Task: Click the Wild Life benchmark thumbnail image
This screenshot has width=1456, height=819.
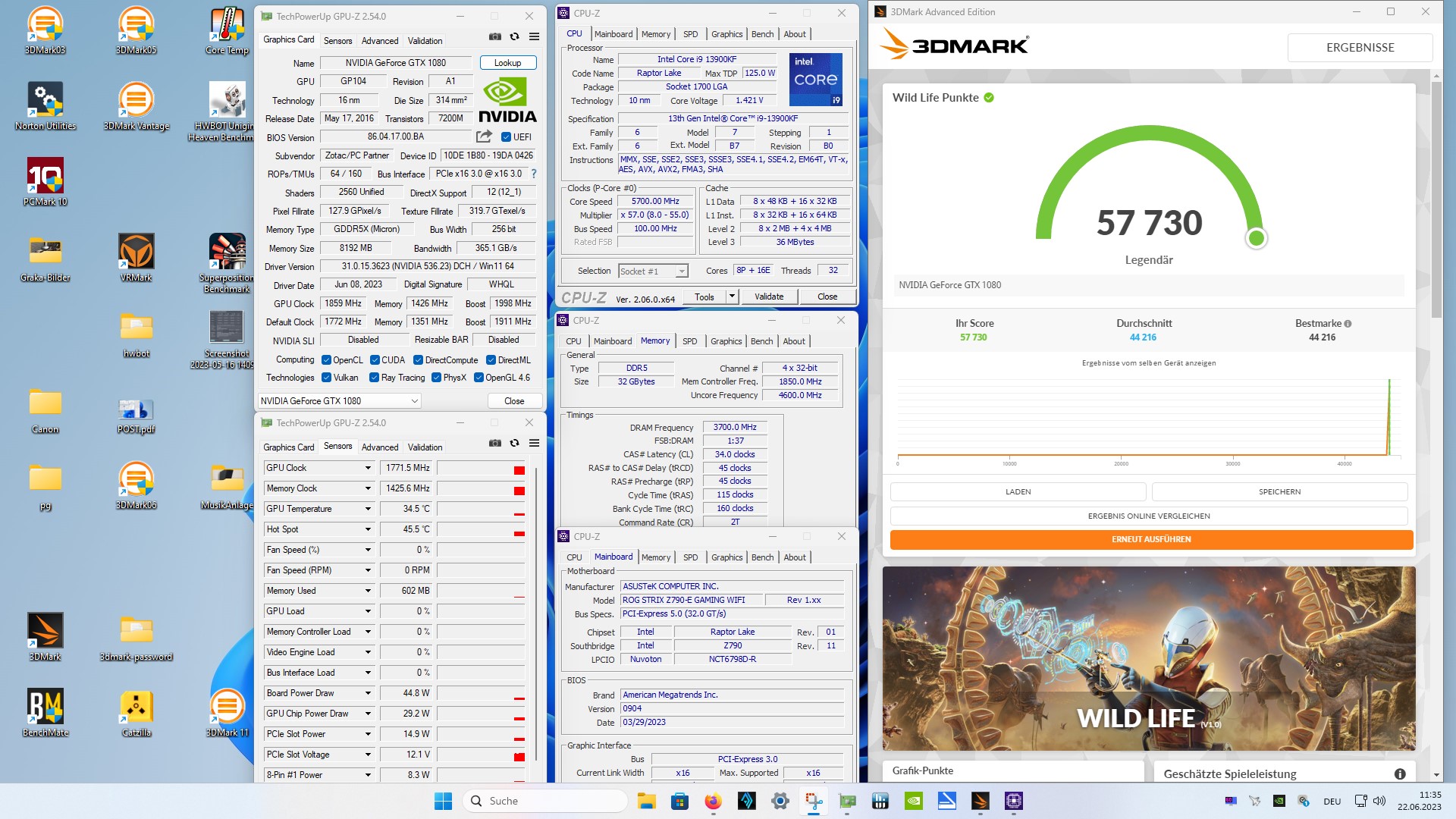Action: coord(1149,659)
